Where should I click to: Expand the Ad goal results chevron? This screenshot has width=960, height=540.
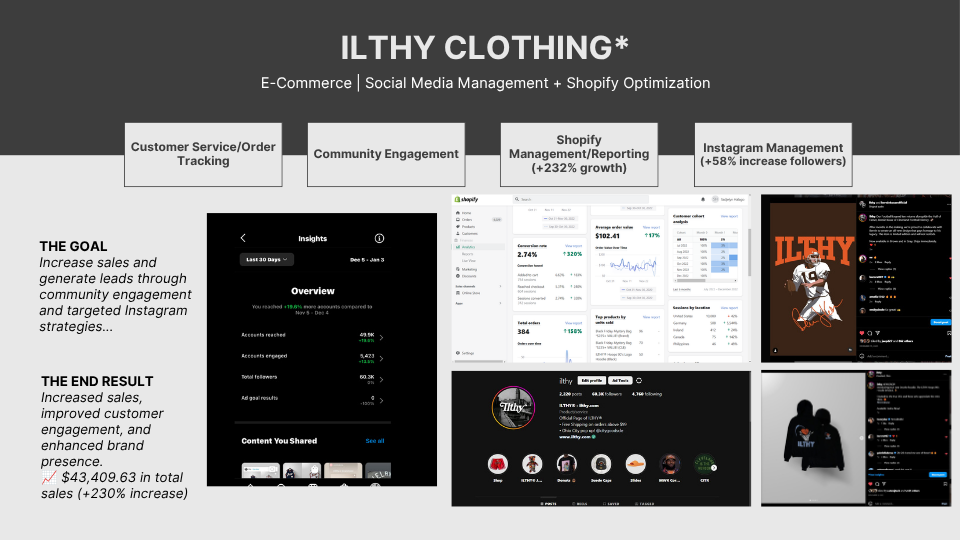click(x=381, y=400)
